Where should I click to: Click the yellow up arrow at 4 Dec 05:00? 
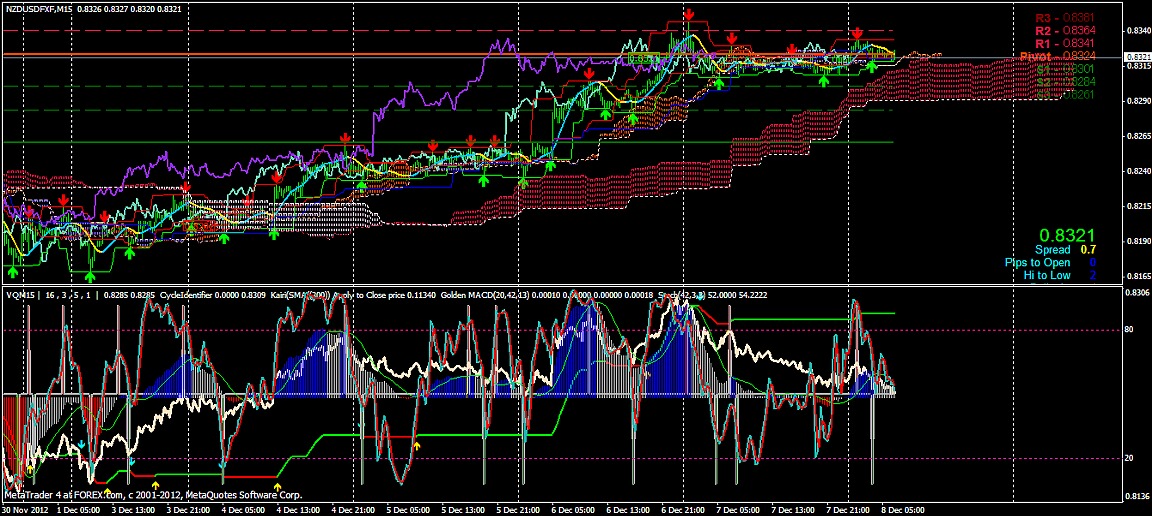(x=277, y=487)
